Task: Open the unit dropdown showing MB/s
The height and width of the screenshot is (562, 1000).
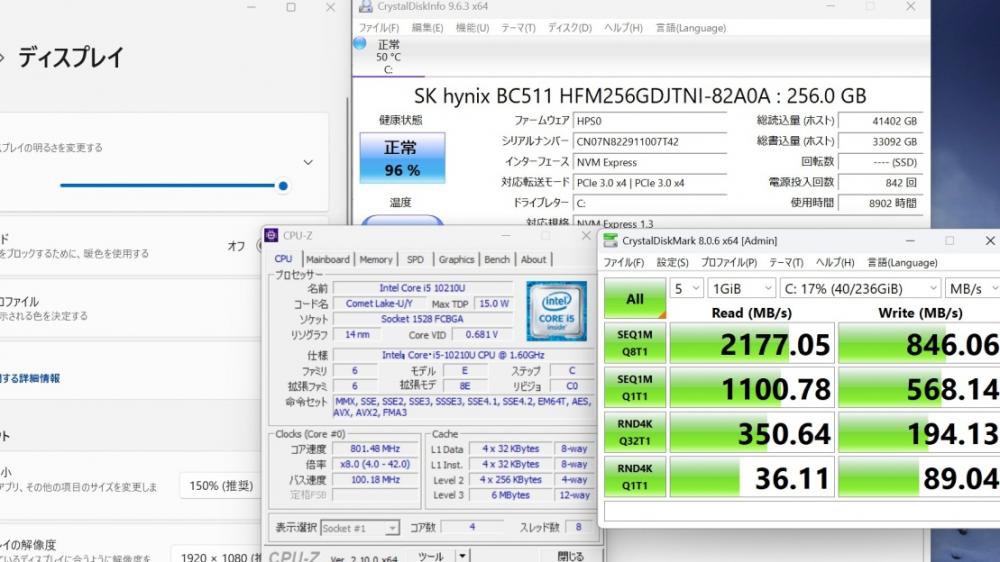Action: click(973, 288)
